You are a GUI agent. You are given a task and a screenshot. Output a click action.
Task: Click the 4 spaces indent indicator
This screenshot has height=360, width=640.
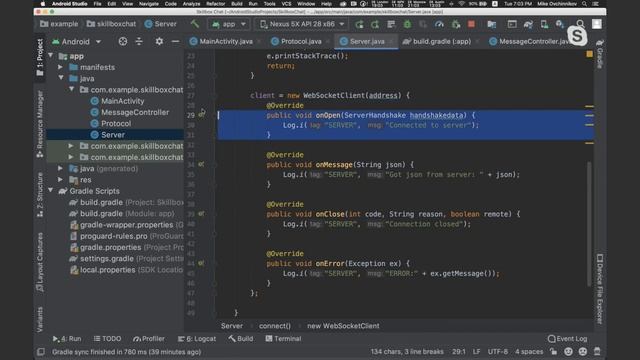529,351
